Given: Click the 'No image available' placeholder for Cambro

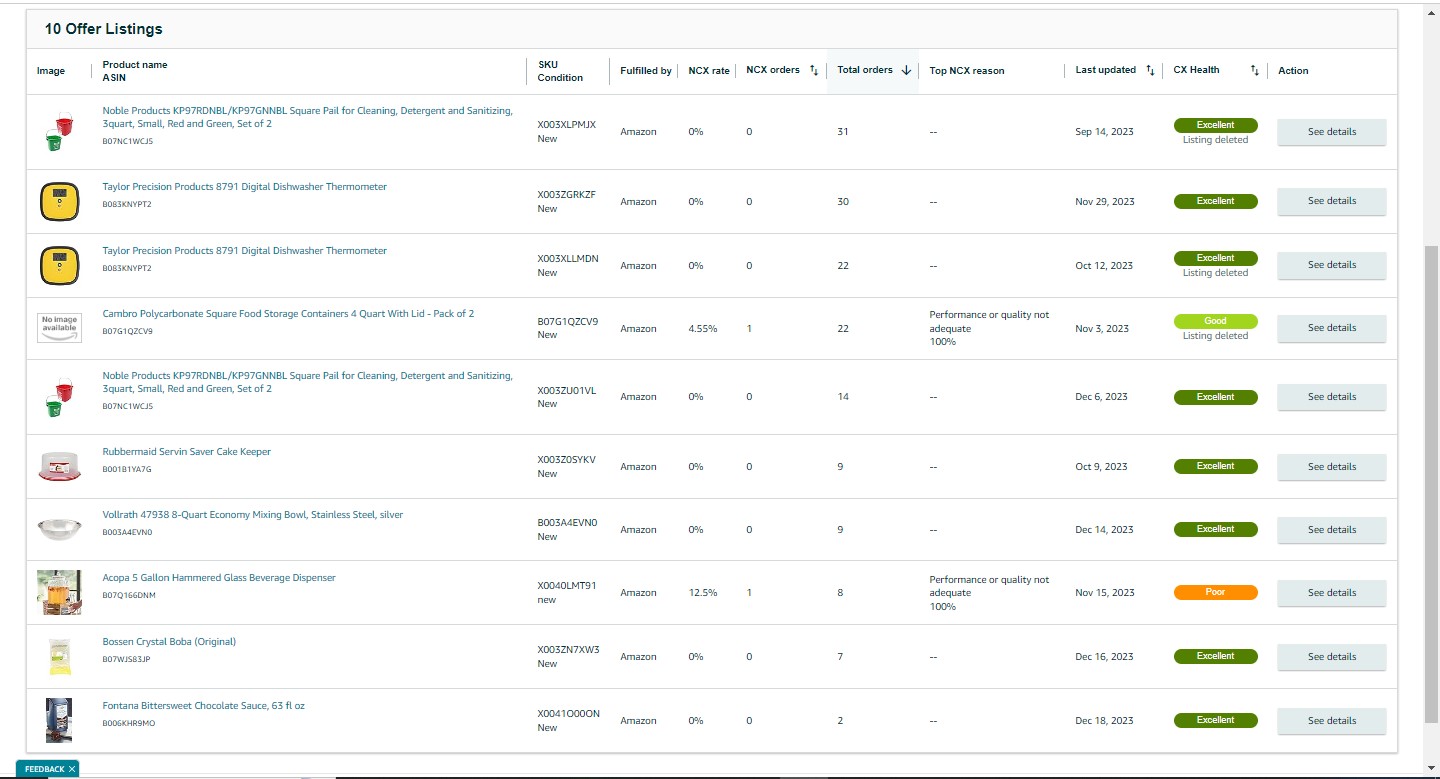Looking at the screenshot, I should (x=59, y=328).
